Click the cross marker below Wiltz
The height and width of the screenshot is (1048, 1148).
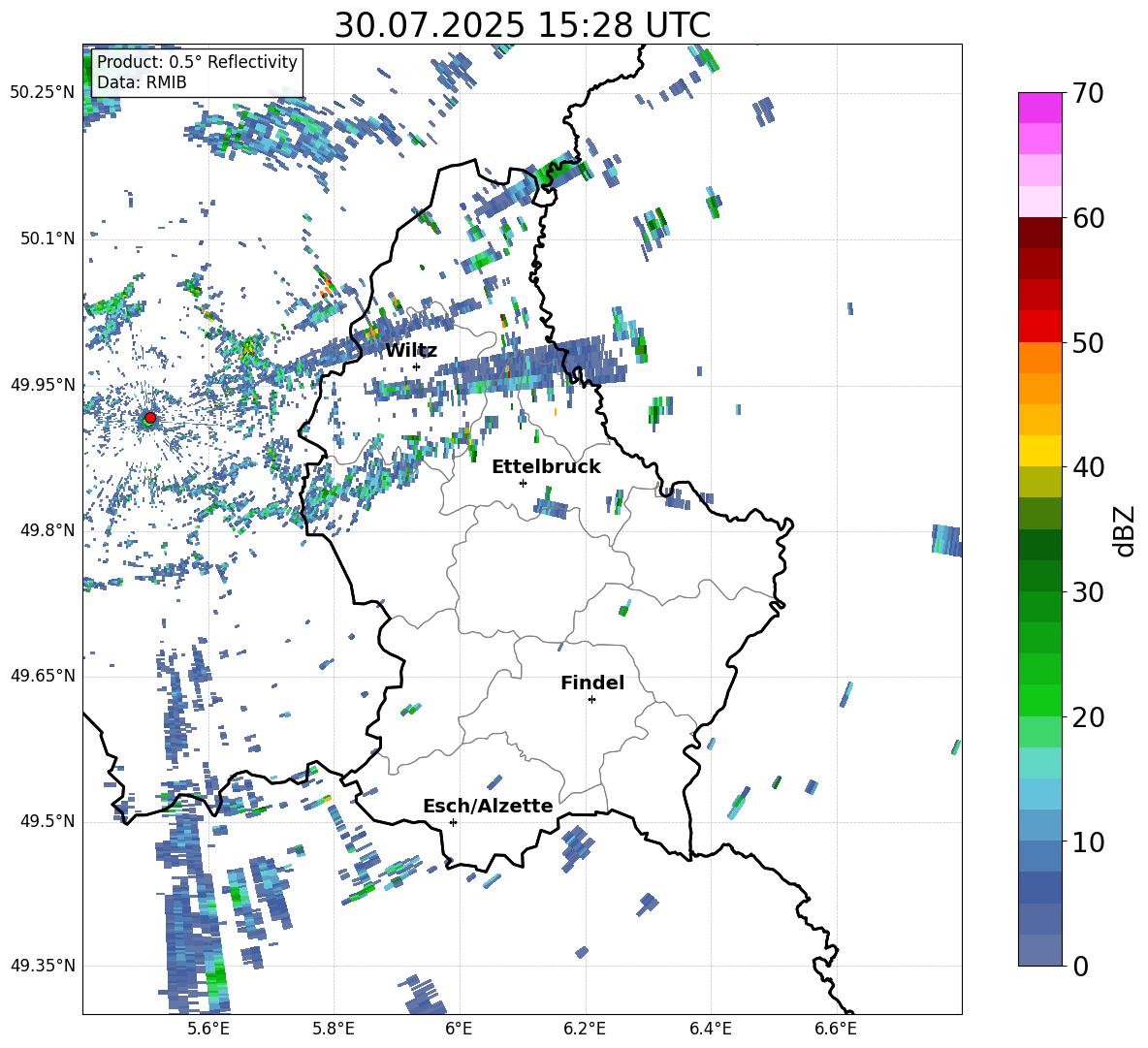417,367
